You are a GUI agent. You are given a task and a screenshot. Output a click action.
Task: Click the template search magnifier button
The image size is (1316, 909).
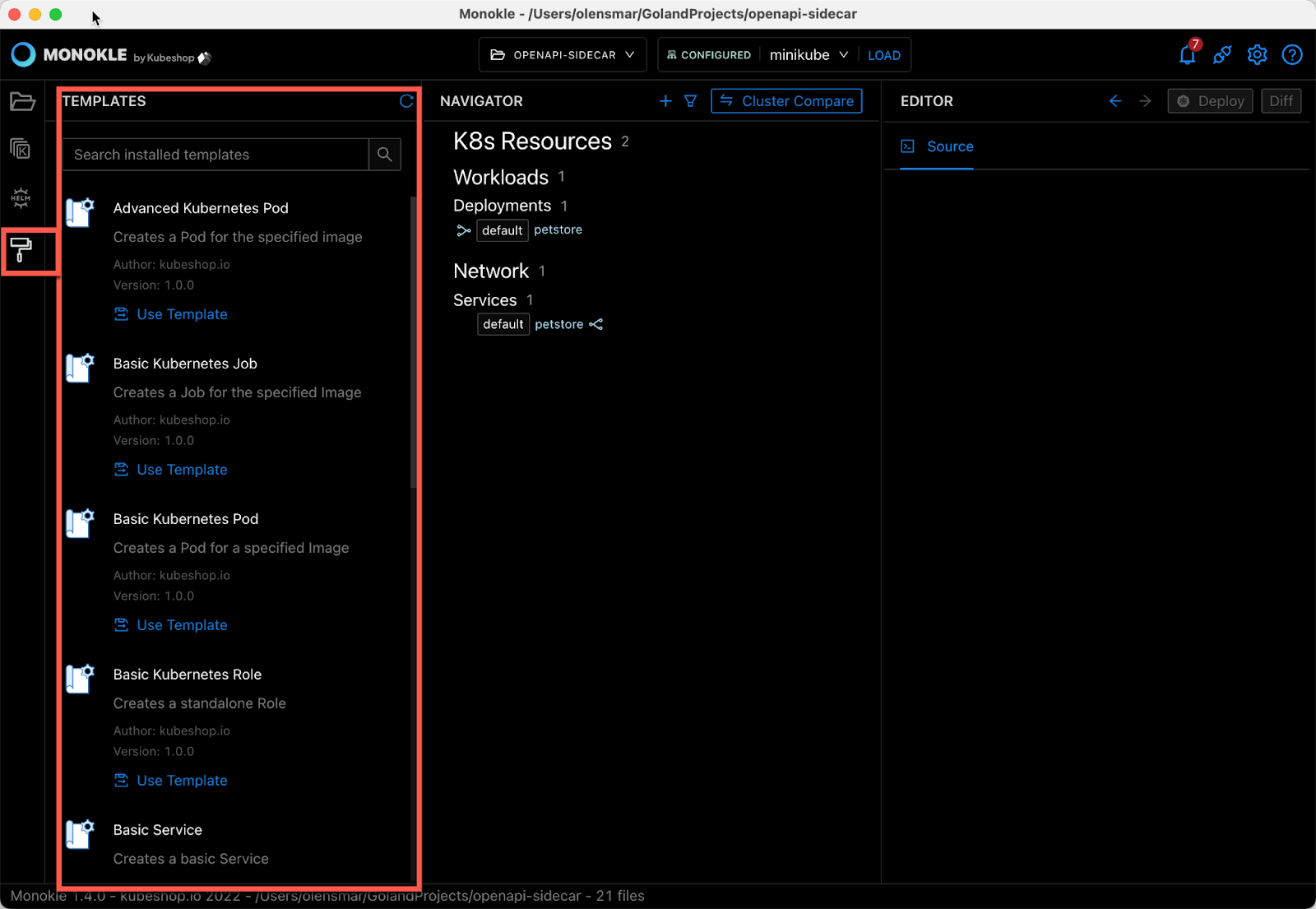(384, 155)
